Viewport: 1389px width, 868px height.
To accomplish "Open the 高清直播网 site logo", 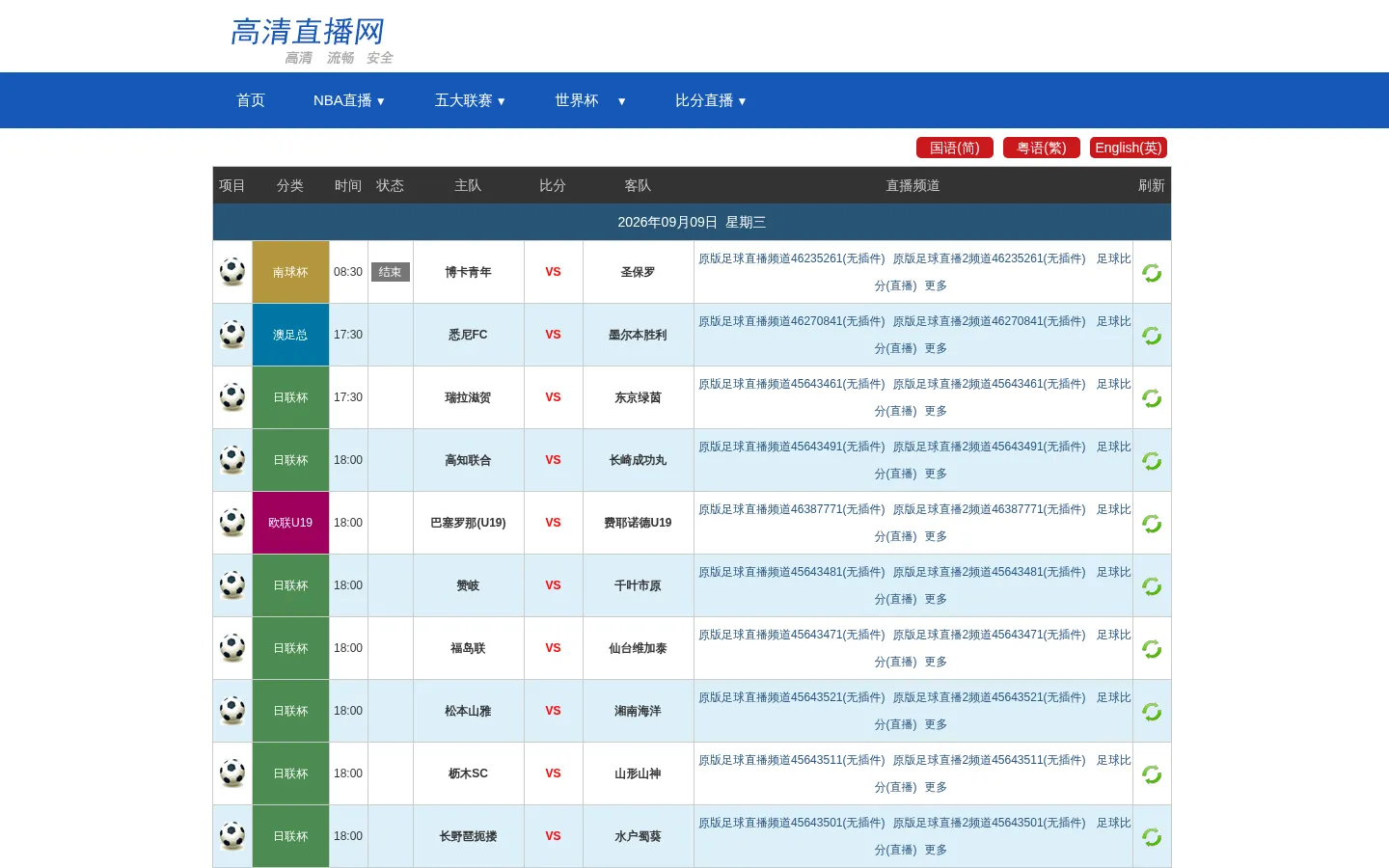I will point(311,40).
